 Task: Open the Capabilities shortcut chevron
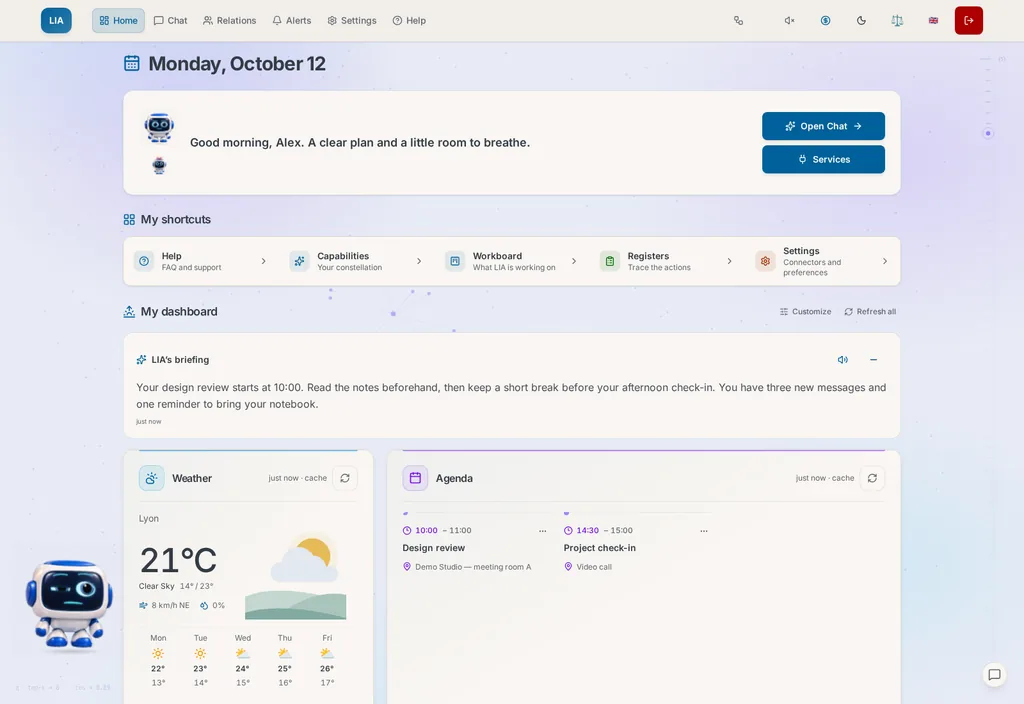click(x=419, y=261)
